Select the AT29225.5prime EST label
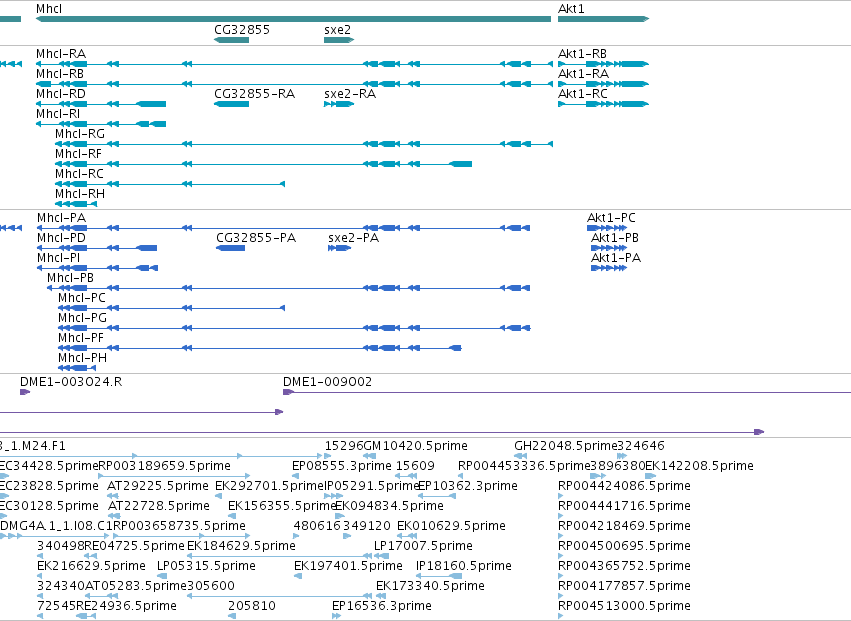 point(158,485)
